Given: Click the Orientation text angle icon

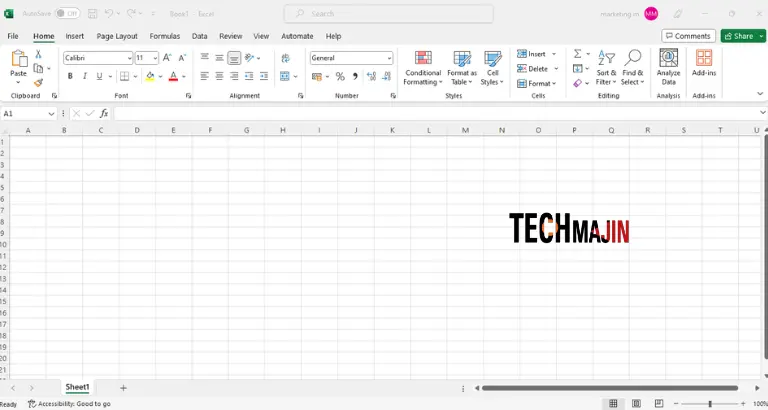Looking at the screenshot, I should (249, 58).
